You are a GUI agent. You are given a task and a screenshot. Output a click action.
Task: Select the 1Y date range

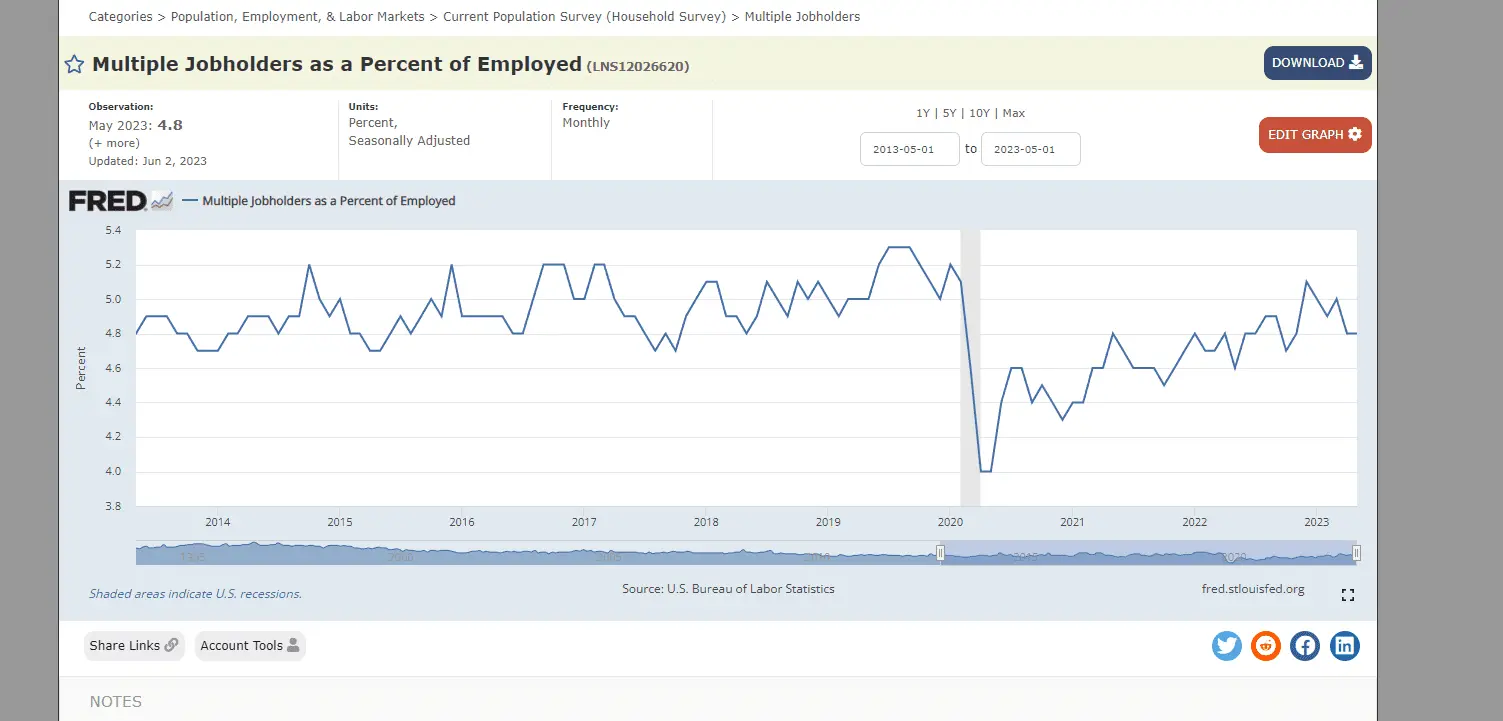pos(923,113)
